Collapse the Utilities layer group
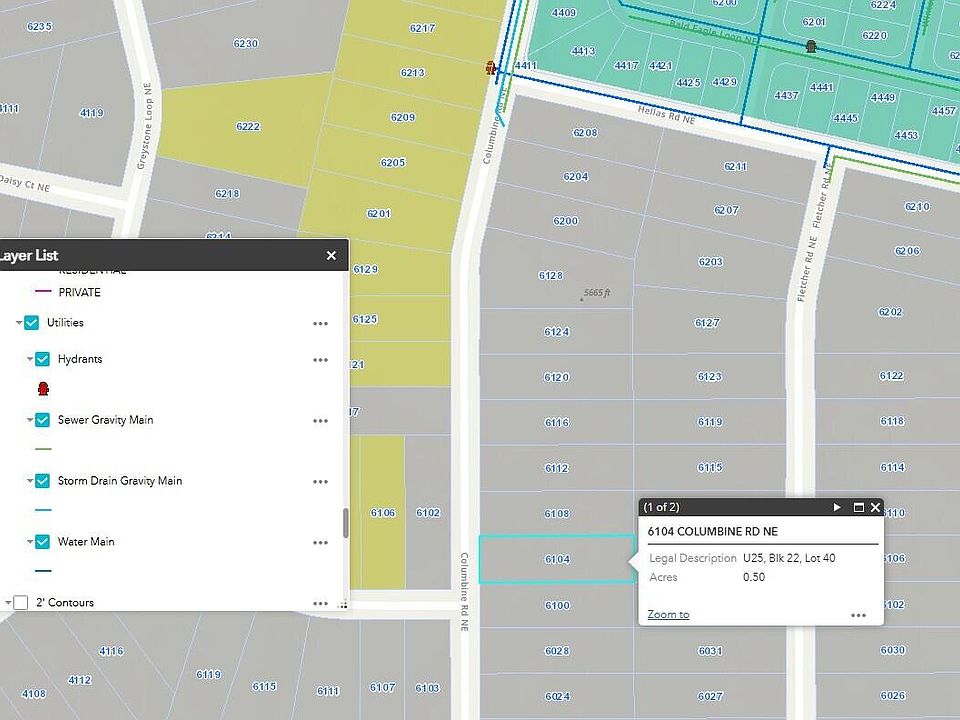Viewport: 960px width, 720px height. coord(19,324)
